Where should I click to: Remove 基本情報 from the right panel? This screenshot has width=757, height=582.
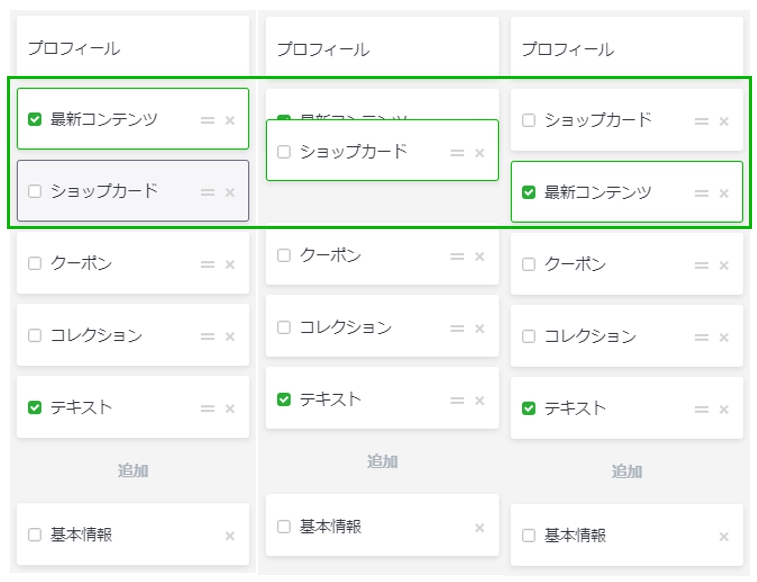pos(724,537)
